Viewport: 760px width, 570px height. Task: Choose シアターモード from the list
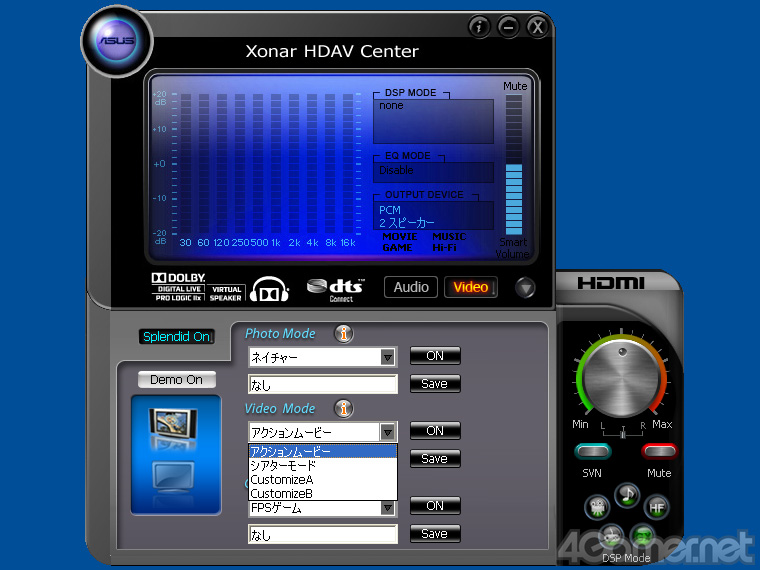pyautogui.click(x=323, y=465)
